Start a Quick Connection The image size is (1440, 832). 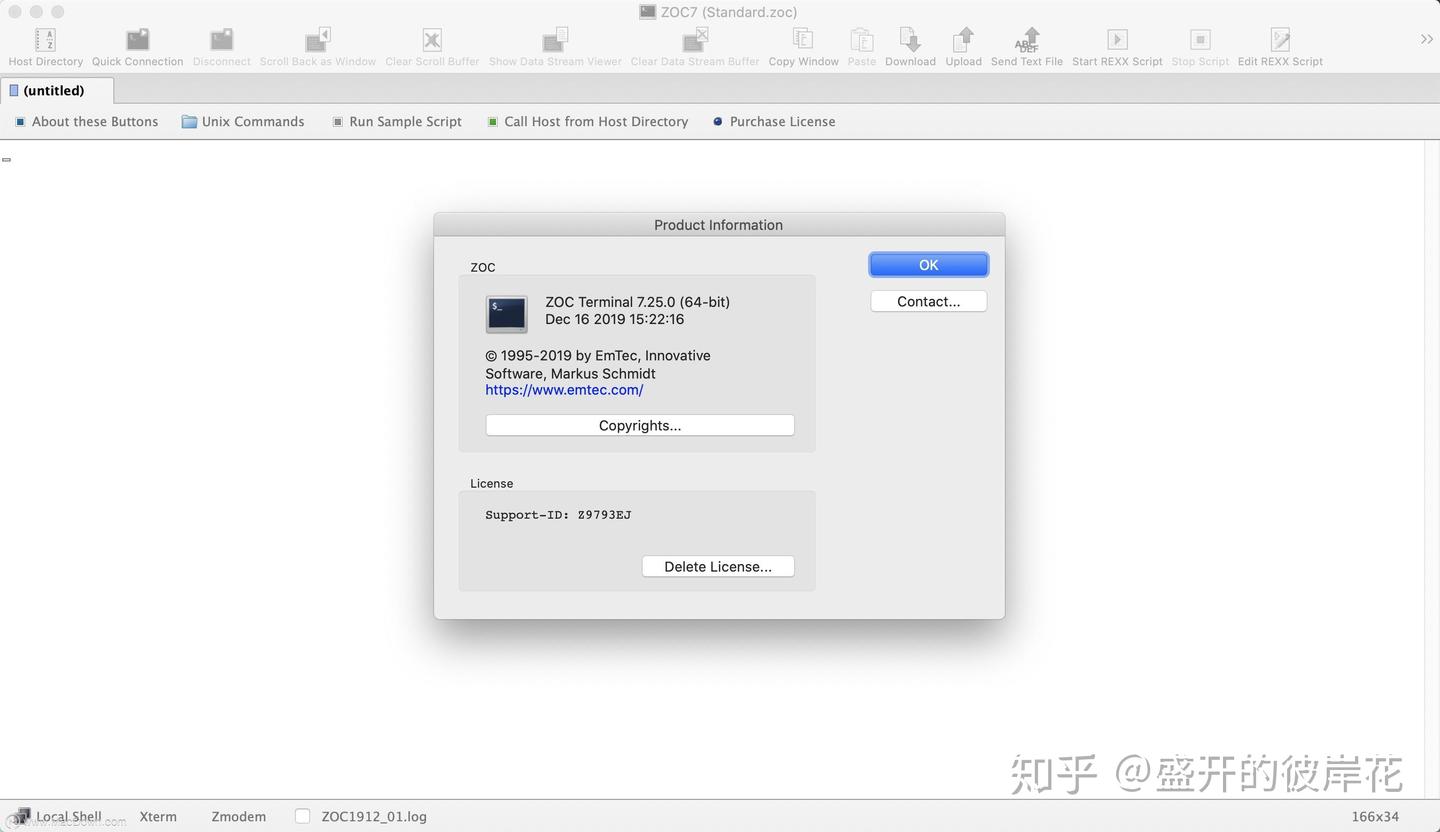click(x=137, y=42)
